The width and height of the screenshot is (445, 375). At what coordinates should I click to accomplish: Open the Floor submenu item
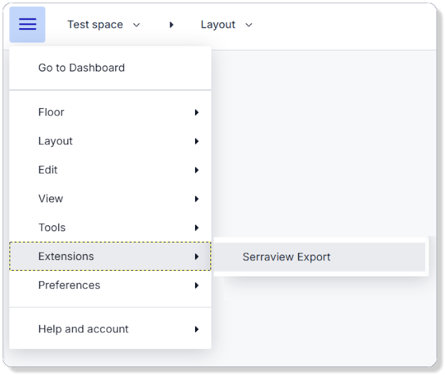(110, 112)
